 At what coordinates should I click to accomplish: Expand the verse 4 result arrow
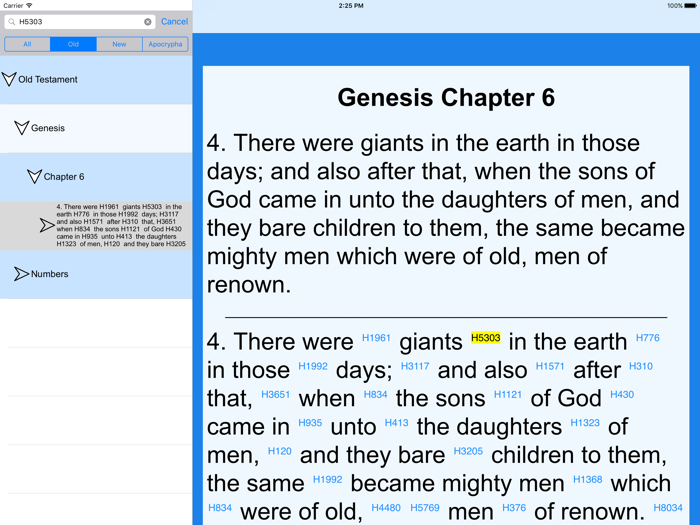[x=47, y=225]
